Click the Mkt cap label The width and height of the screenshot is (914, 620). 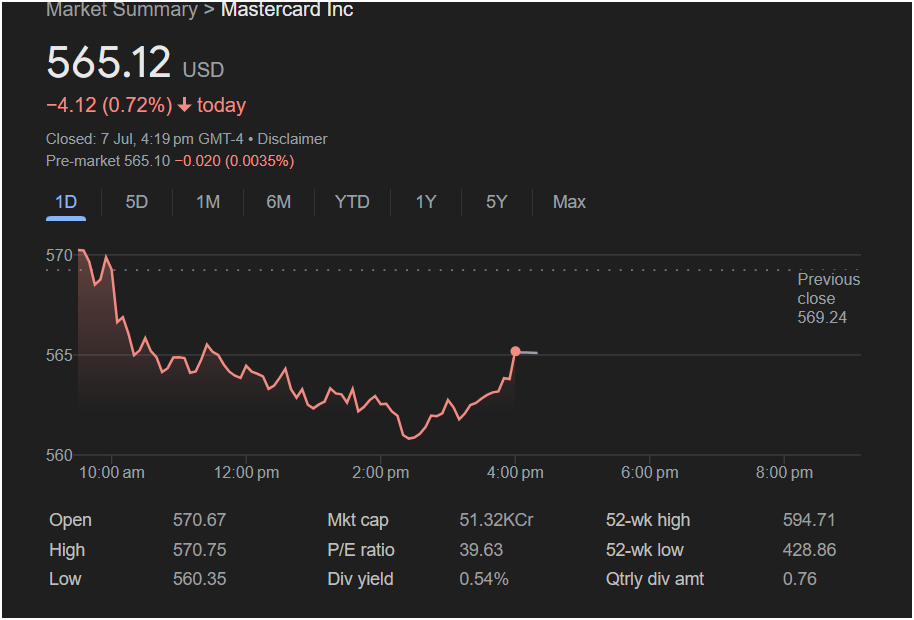(358, 520)
